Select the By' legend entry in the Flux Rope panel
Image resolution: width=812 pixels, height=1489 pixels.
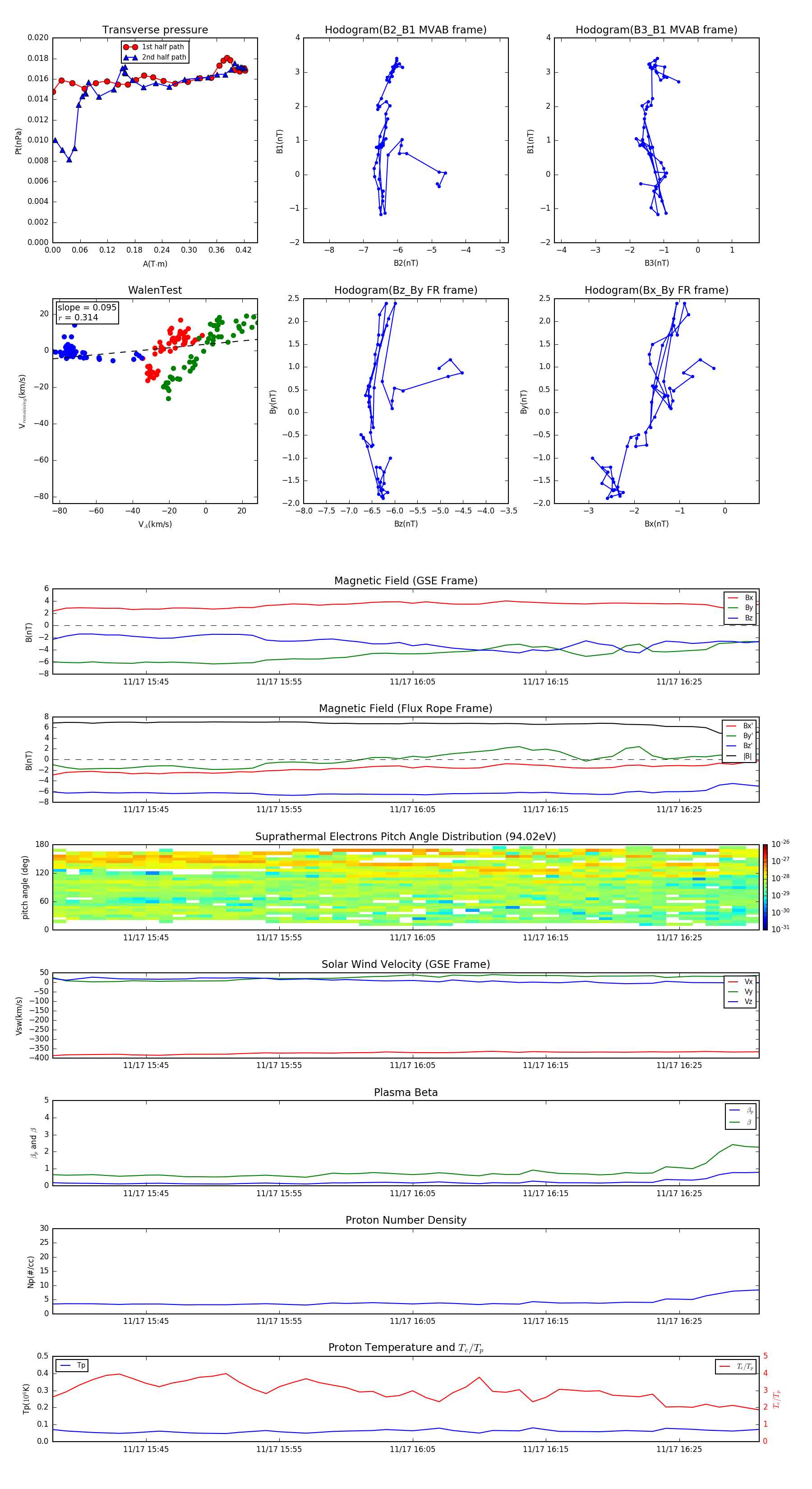(740, 736)
